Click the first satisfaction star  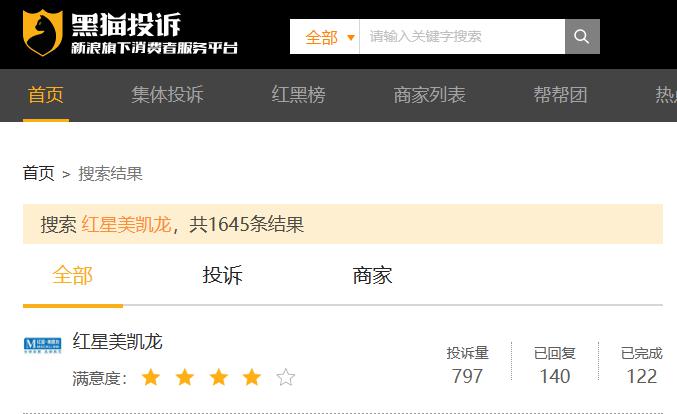[x=151, y=377]
